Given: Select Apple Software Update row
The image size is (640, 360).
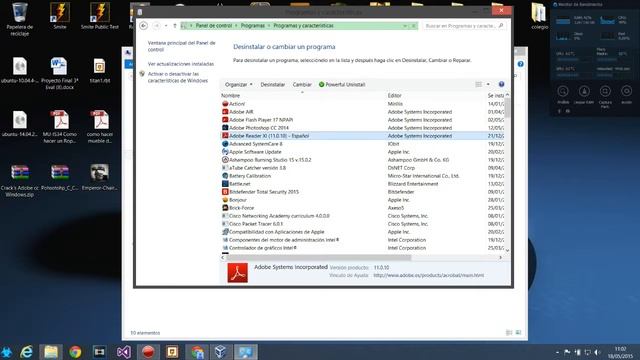Looking at the screenshot, I should tap(363, 152).
